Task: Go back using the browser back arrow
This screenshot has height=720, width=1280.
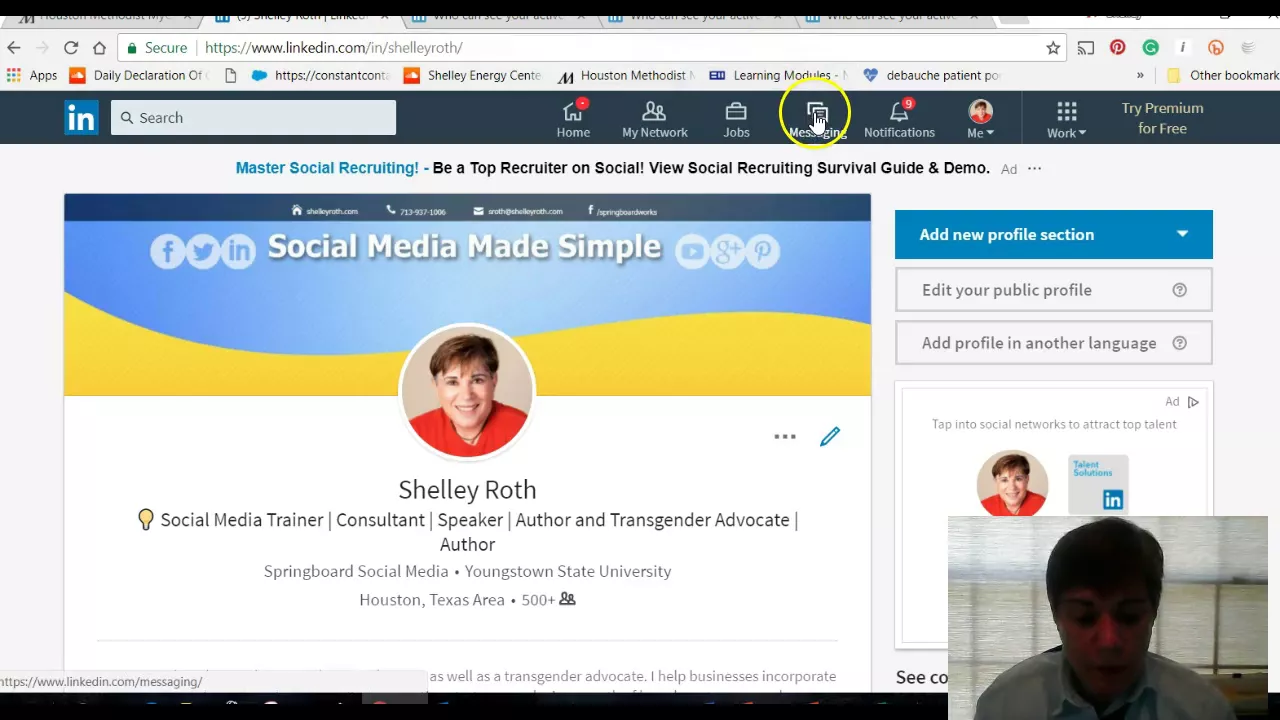Action: pyautogui.click(x=14, y=48)
